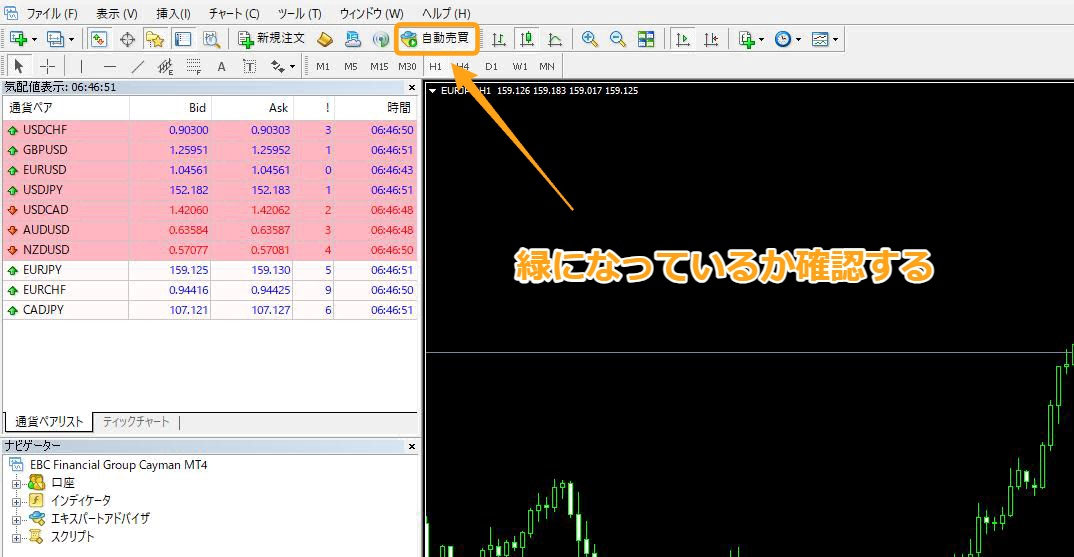Click the New Chart icon
This screenshot has width=1074, height=557.
[x=18, y=39]
